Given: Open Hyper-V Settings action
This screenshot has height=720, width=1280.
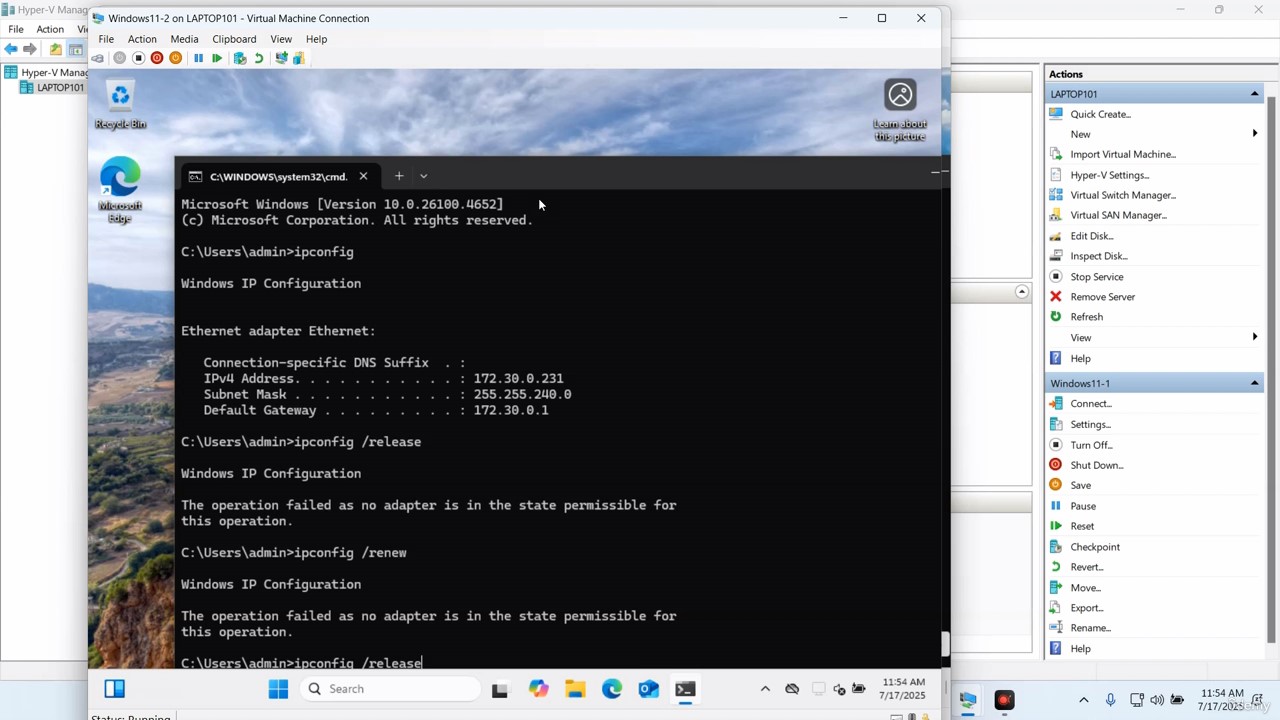Looking at the screenshot, I should tap(1110, 175).
